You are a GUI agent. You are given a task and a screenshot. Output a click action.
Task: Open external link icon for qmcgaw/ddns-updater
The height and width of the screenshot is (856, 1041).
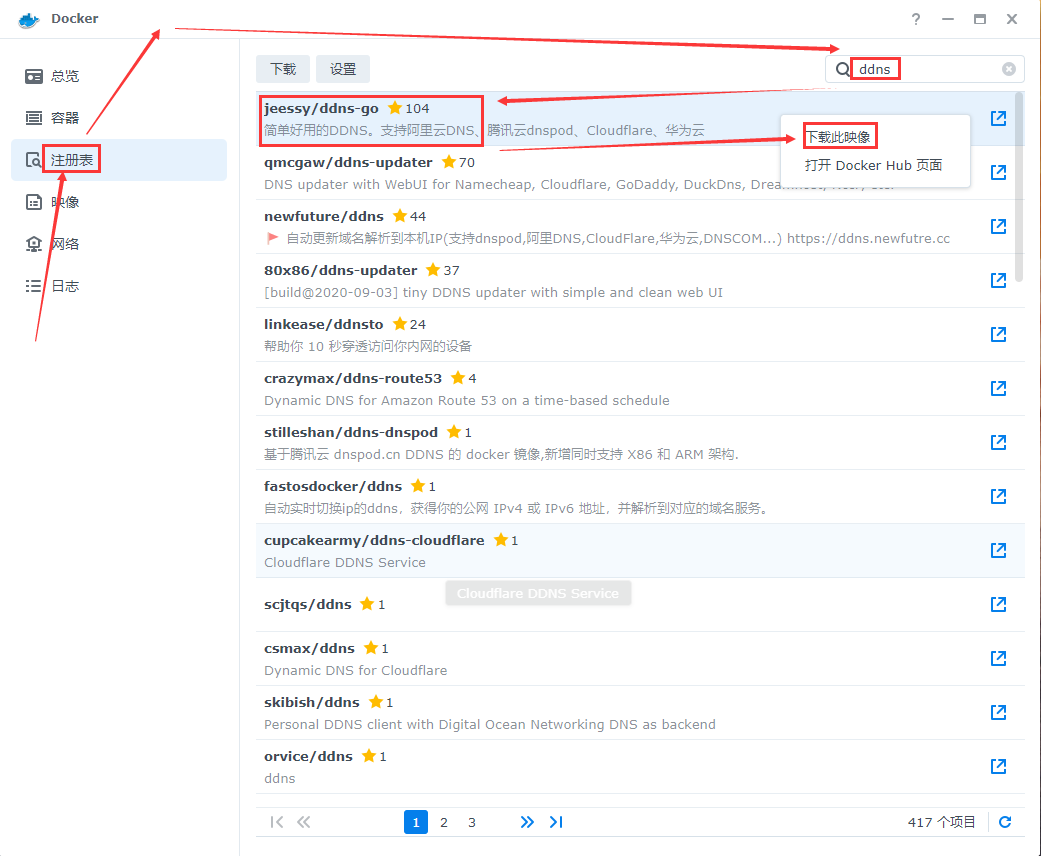tap(998, 172)
